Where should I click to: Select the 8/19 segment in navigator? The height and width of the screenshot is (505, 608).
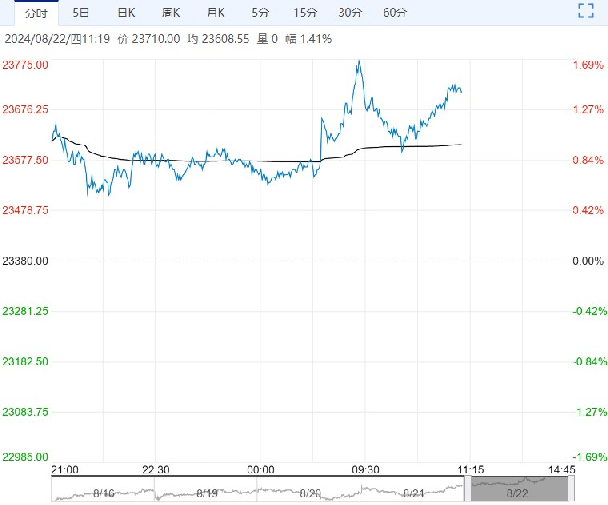[207, 490]
